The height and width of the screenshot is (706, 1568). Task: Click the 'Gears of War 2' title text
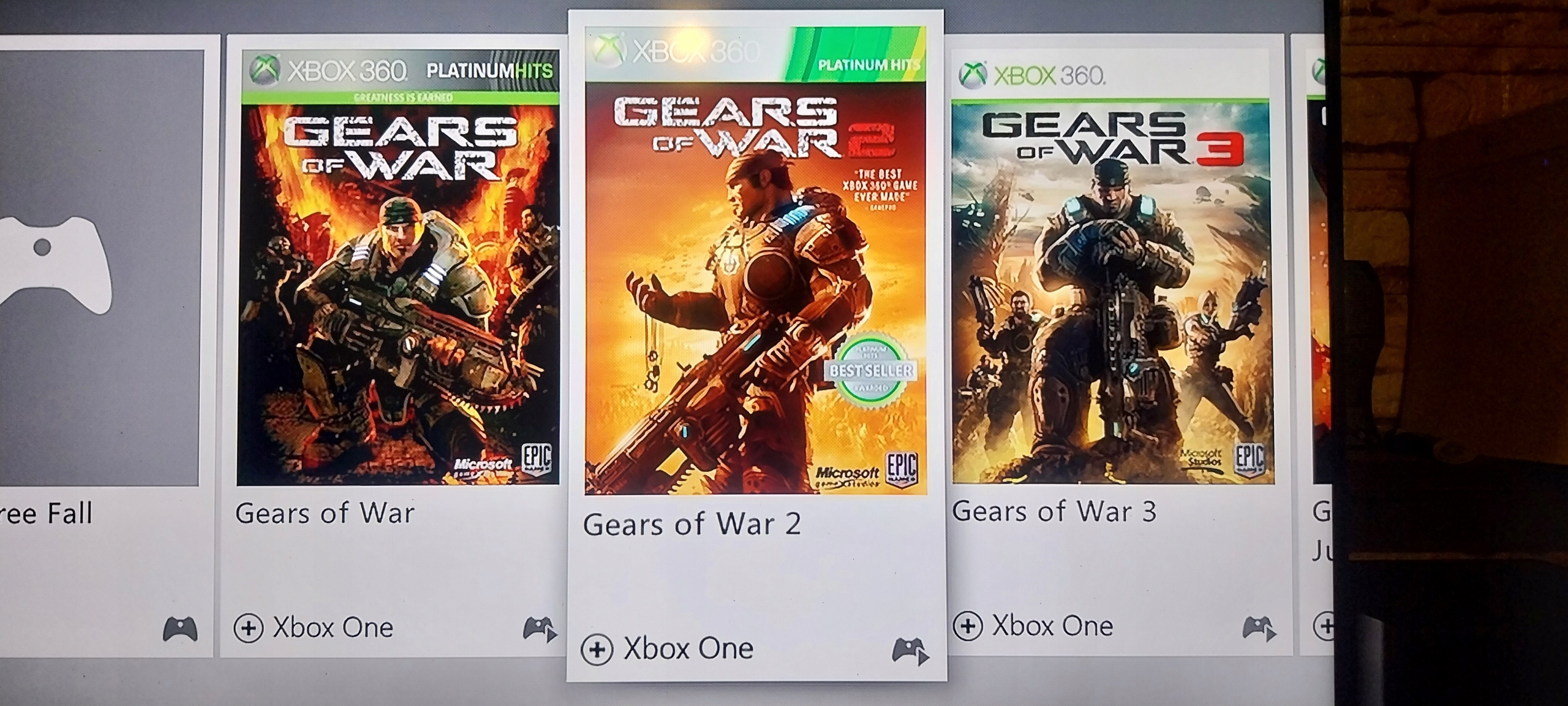(x=692, y=525)
